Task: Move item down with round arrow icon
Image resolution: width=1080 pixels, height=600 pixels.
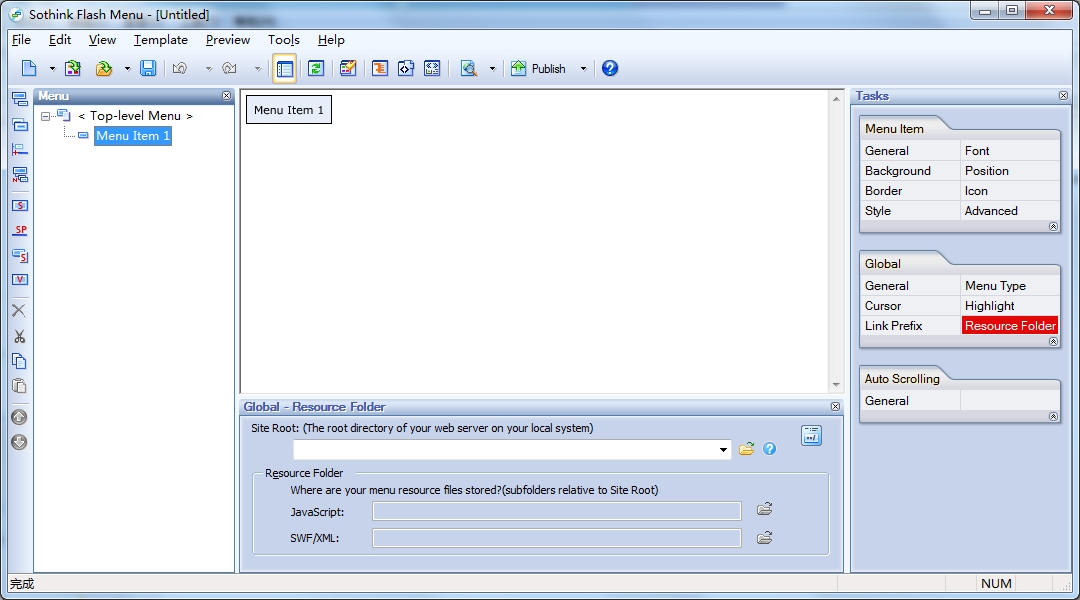Action: [x=19, y=442]
